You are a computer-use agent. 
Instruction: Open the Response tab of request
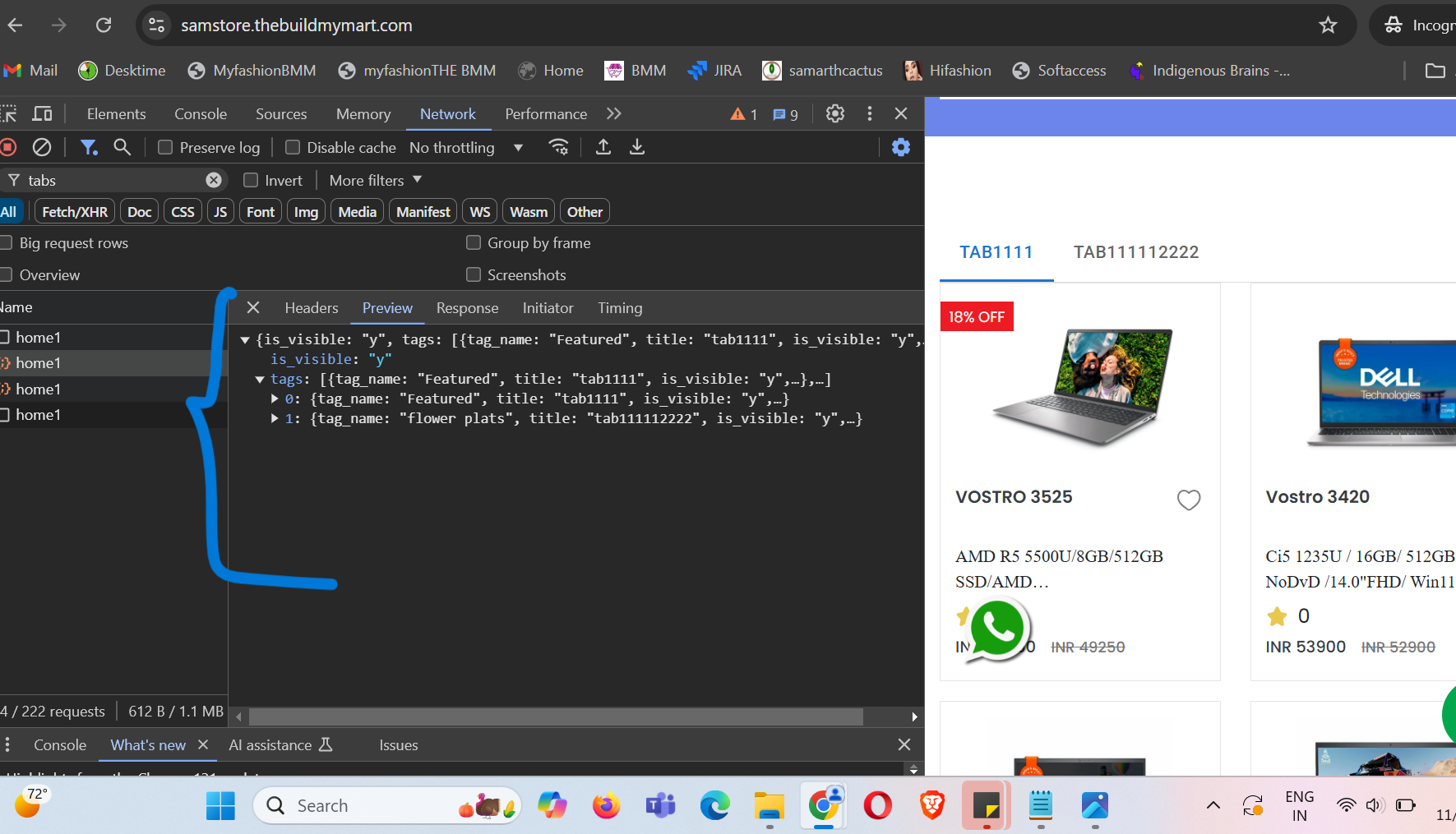click(x=467, y=307)
